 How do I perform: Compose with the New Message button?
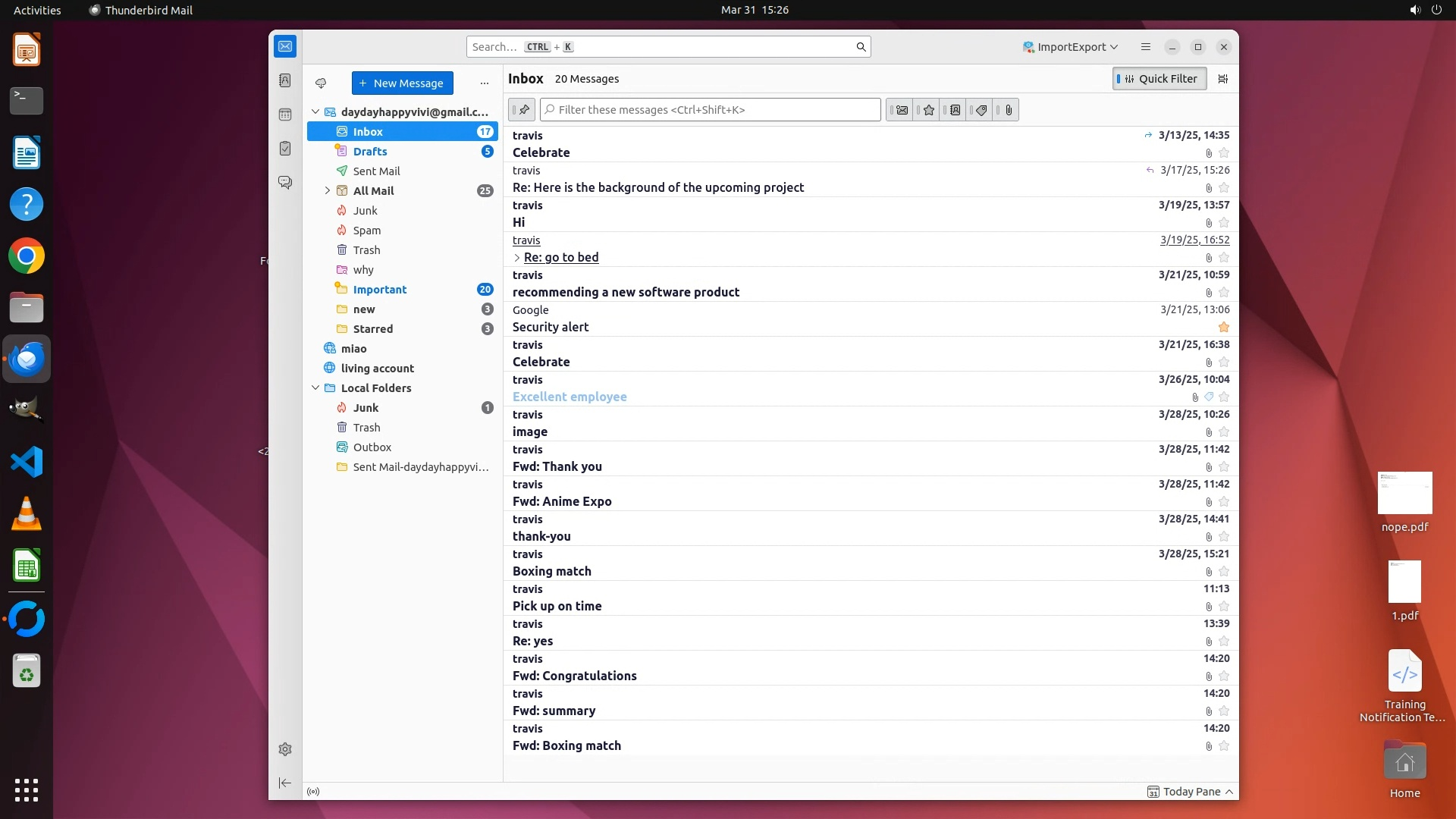pyautogui.click(x=402, y=83)
